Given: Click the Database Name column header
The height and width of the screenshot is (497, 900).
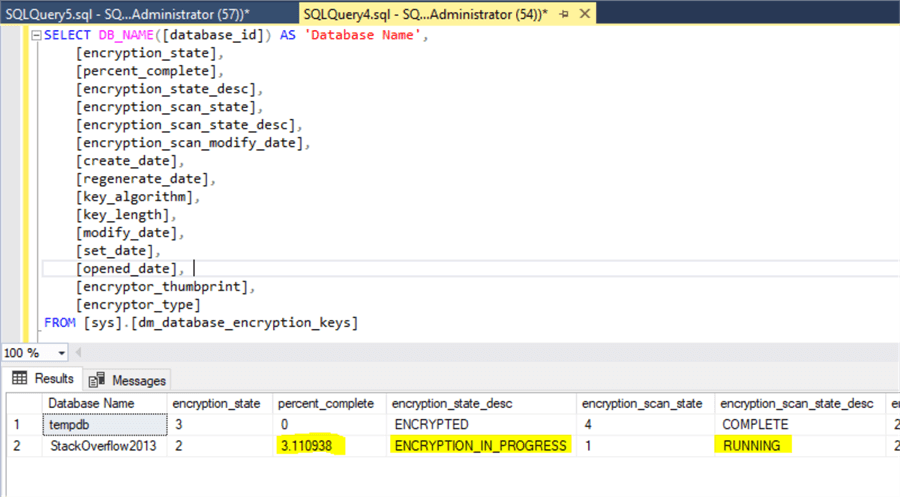Looking at the screenshot, I should 92,403.
